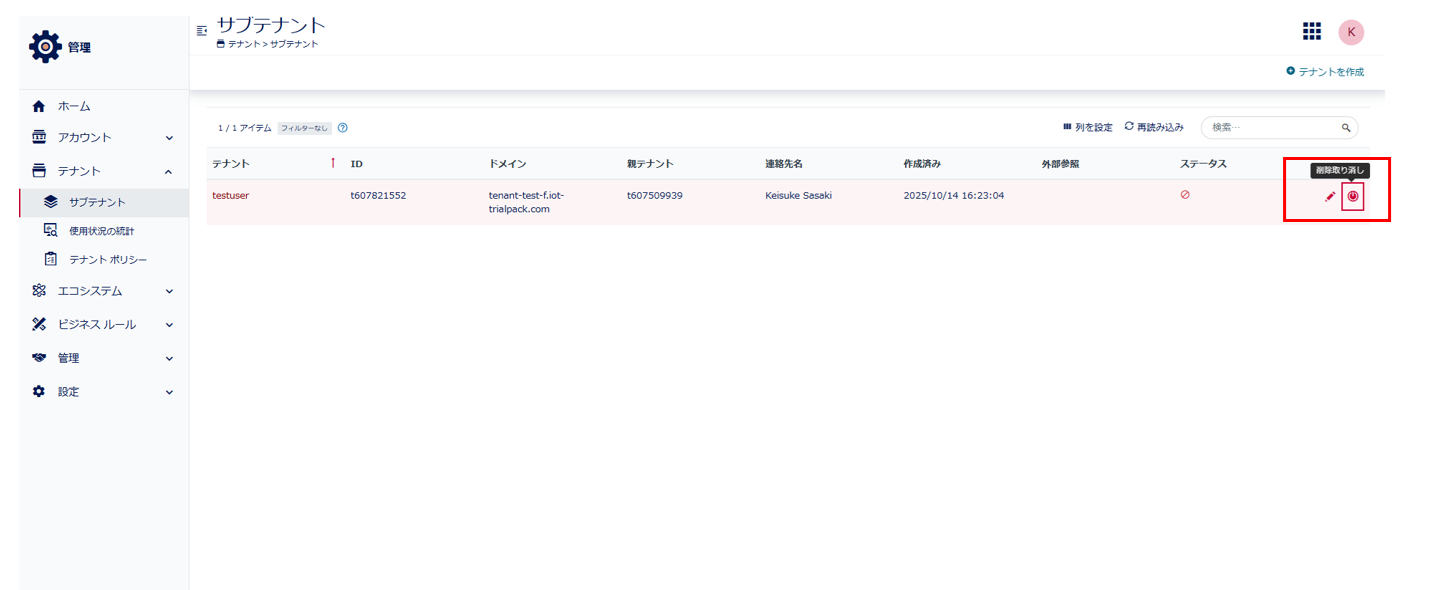Click the help question mark icon
The height and width of the screenshot is (590, 1431).
(342, 128)
